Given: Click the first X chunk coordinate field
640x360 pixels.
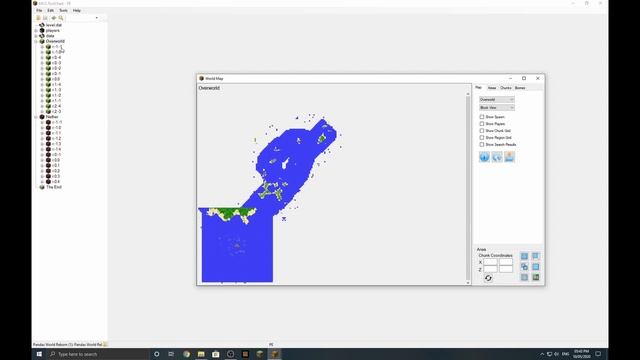Looking at the screenshot, I should pos(490,262).
